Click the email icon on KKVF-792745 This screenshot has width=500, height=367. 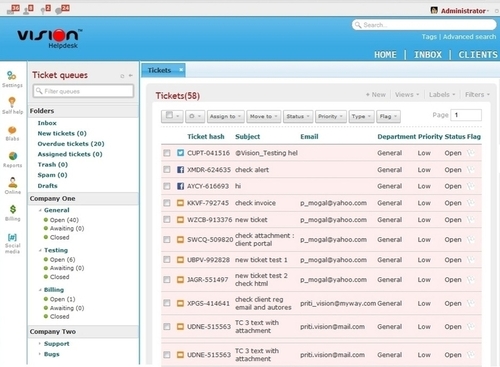click(x=180, y=203)
